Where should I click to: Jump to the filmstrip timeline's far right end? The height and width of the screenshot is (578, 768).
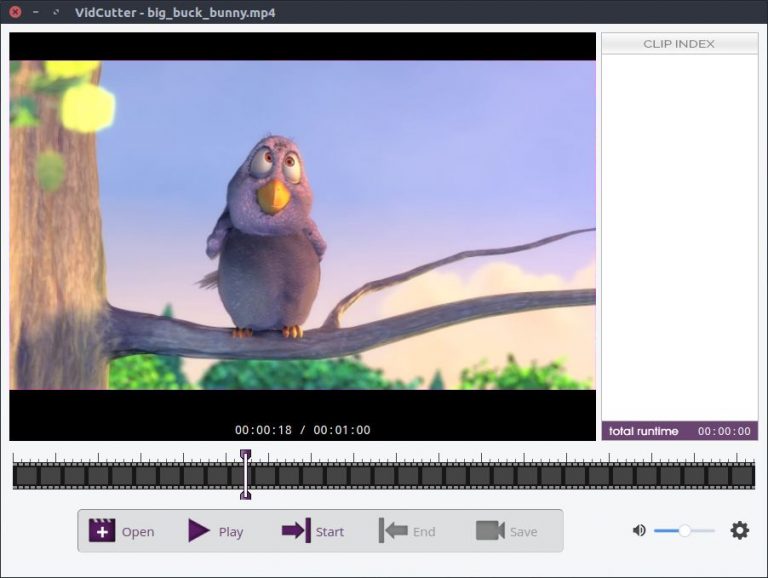point(750,475)
